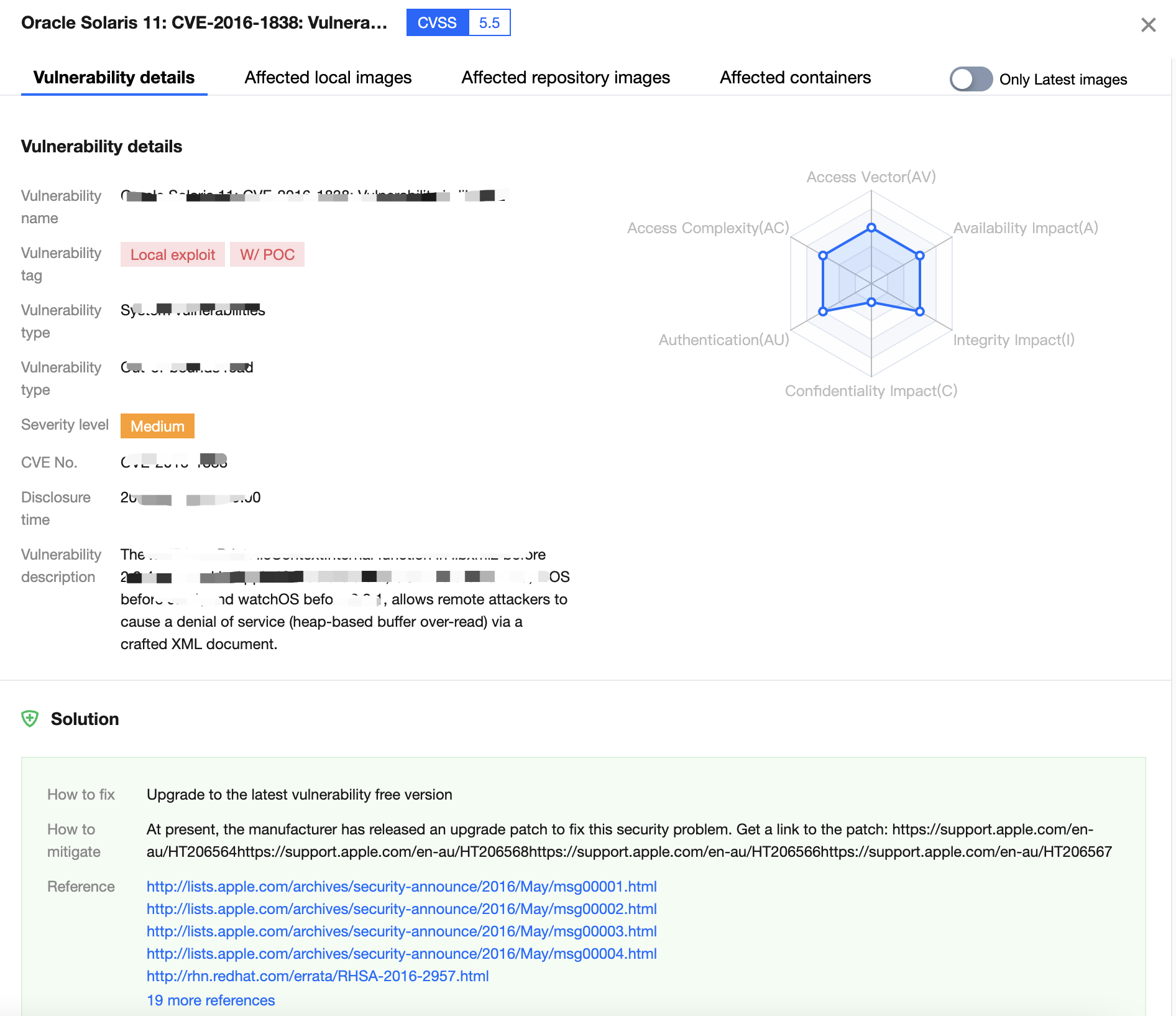Switch to Affected local images tab
1176x1016 pixels.
point(328,77)
